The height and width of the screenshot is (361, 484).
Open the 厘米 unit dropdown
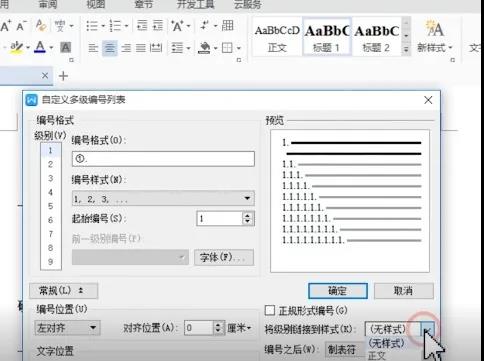239,328
